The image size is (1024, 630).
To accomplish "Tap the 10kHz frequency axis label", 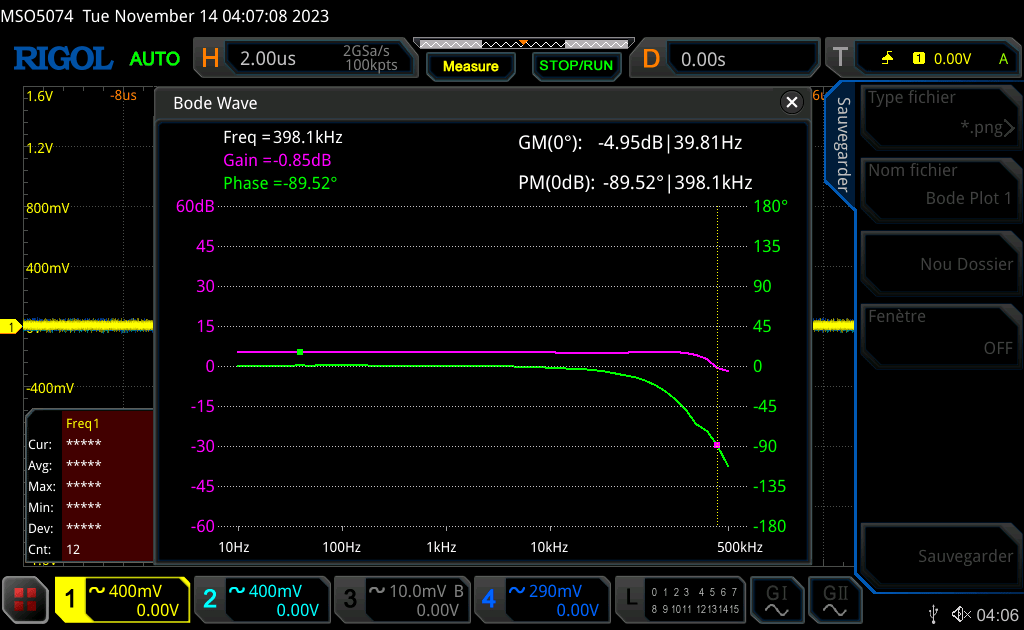I will (549, 547).
